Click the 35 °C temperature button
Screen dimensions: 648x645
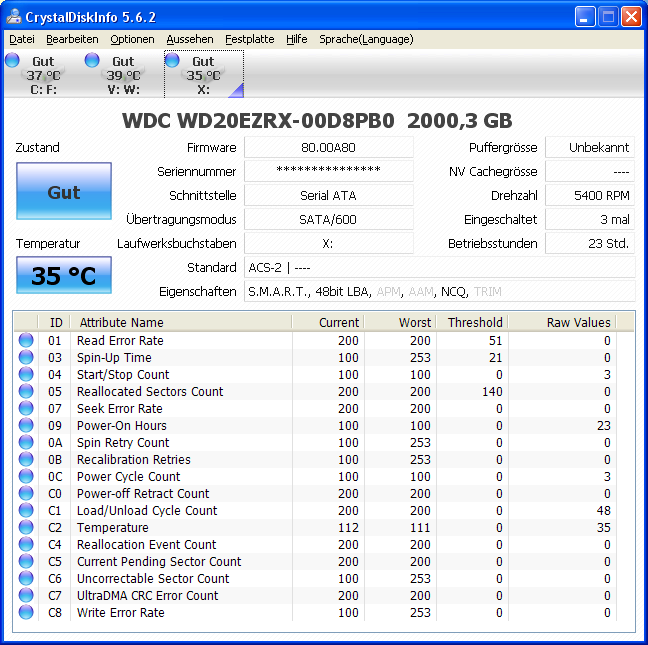pos(64,275)
